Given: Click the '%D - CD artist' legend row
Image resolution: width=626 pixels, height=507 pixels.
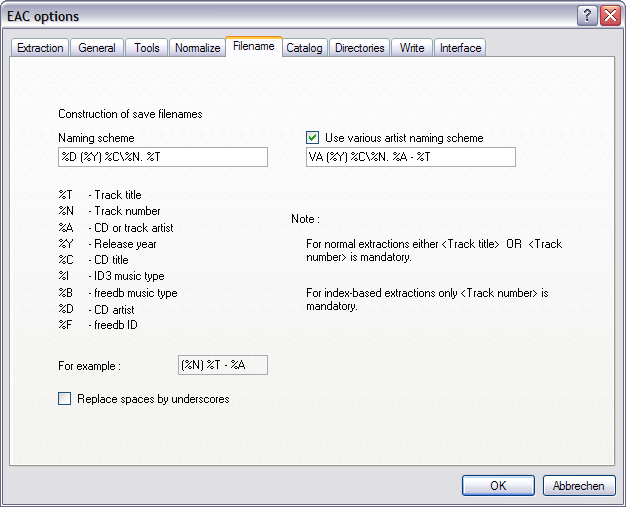Looking at the screenshot, I should pos(96,310).
